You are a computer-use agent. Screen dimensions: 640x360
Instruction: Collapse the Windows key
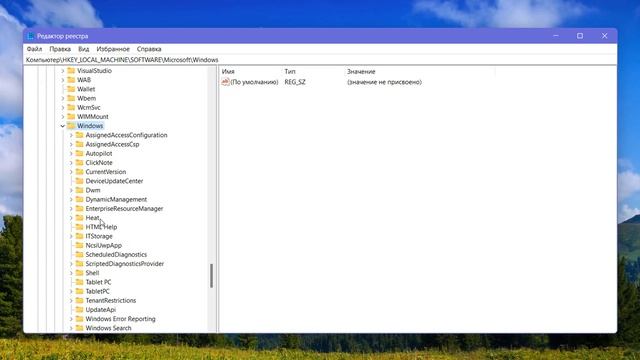pos(63,126)
